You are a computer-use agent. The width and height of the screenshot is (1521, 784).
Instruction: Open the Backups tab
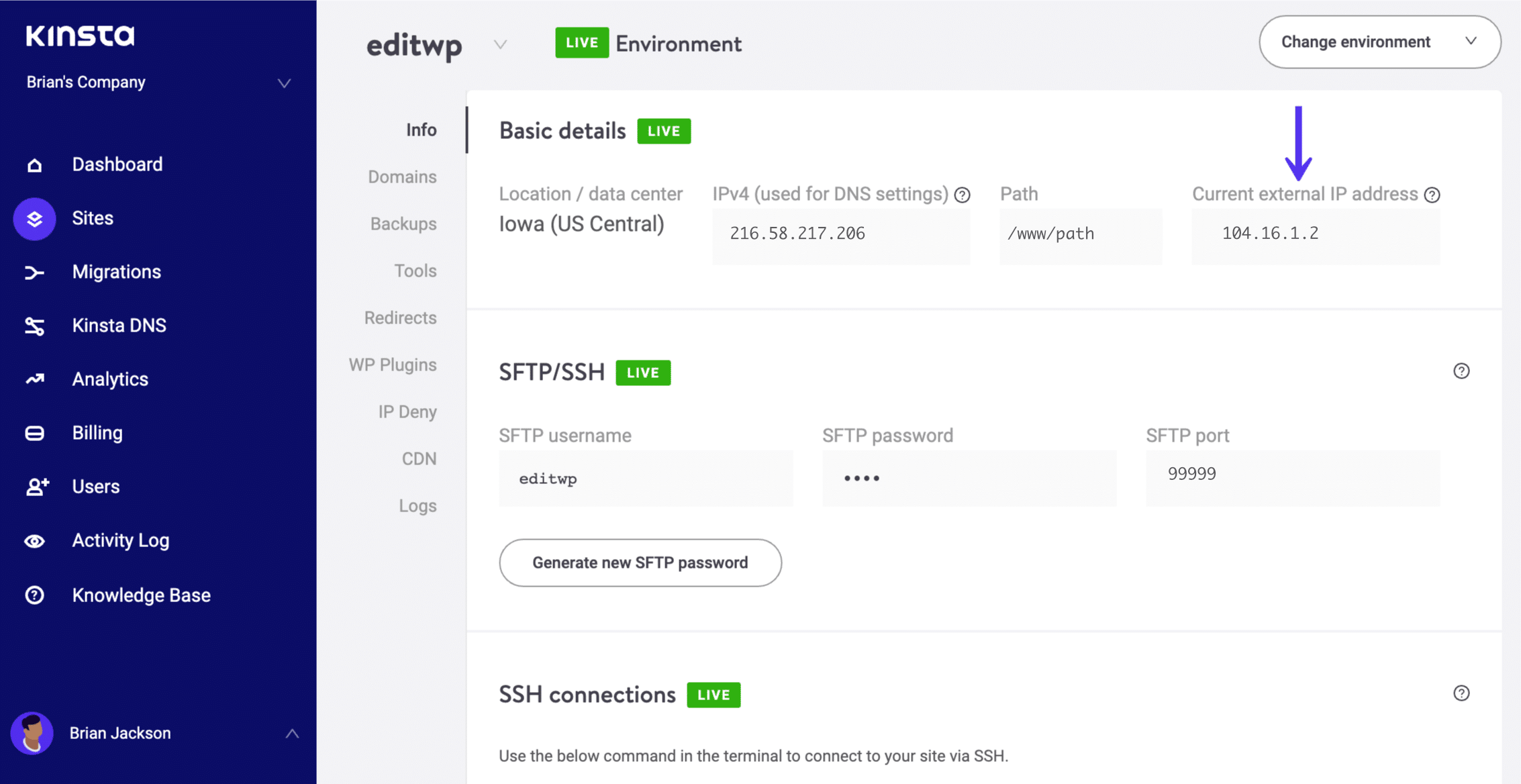403,224
